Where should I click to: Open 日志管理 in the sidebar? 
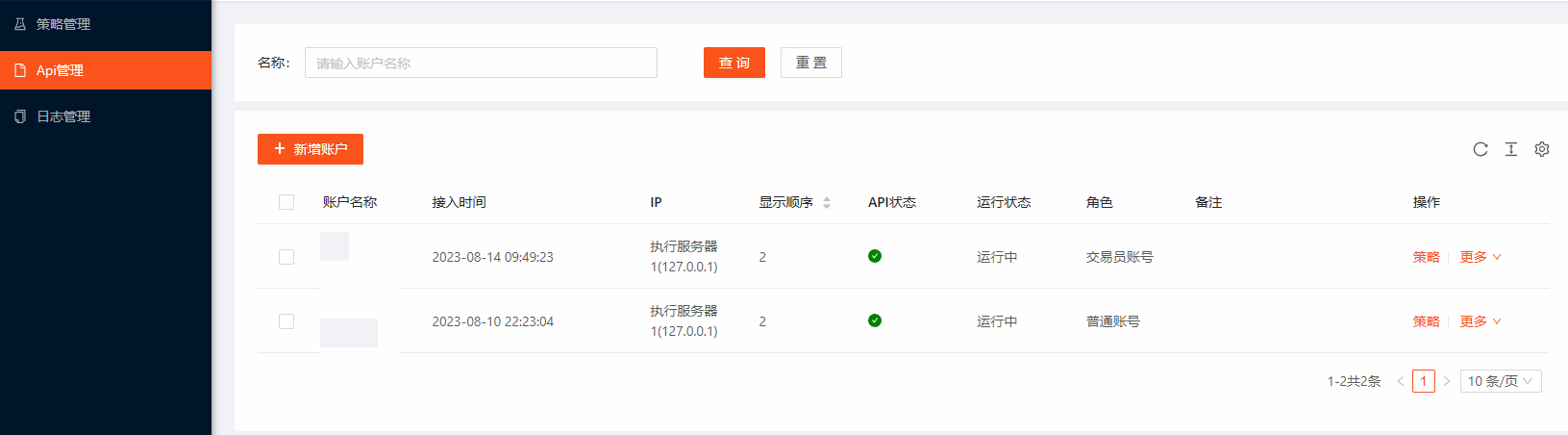click(x=63, y=116)
